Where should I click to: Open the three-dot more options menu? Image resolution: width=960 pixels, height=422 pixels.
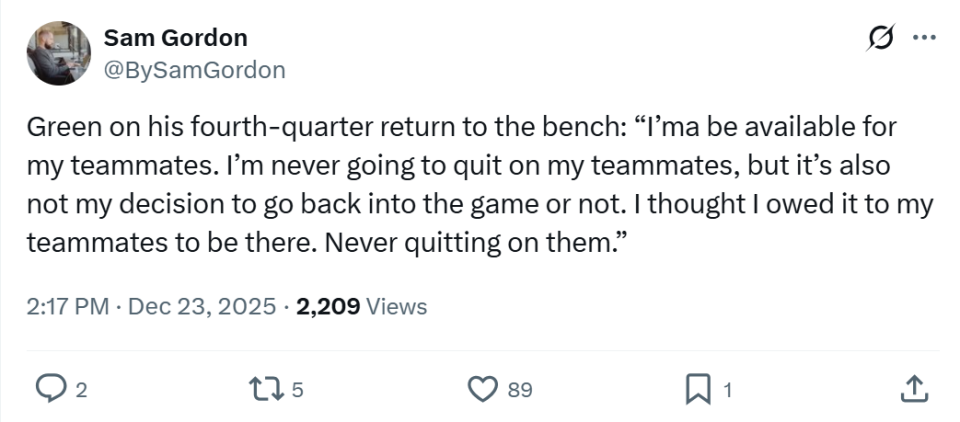924,38
